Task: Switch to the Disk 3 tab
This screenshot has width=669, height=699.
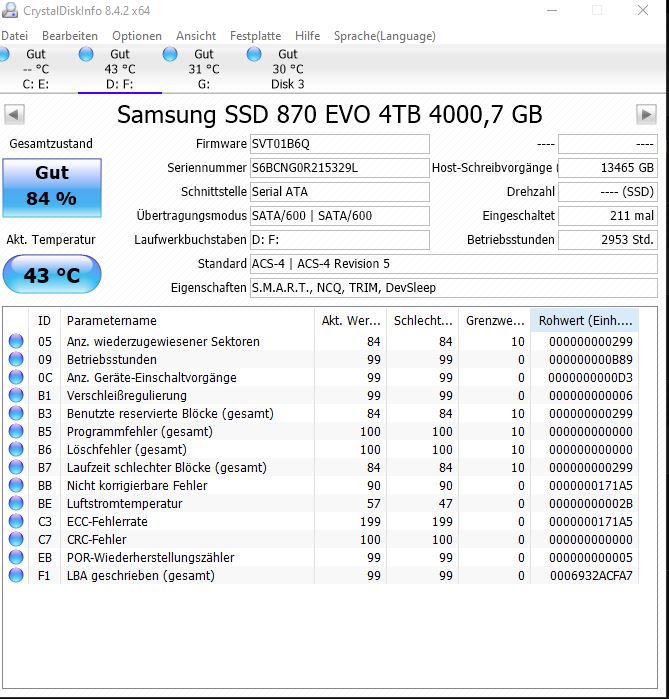Action: [x=287, y=69]
